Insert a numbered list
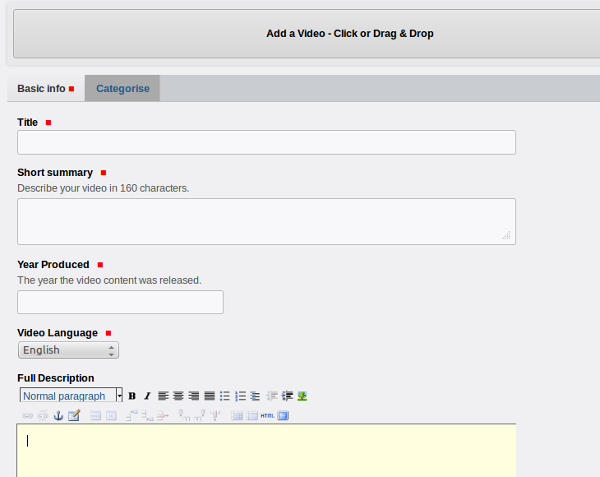Image resolution: width=600 pixels, height=477 pixels. 240,396
